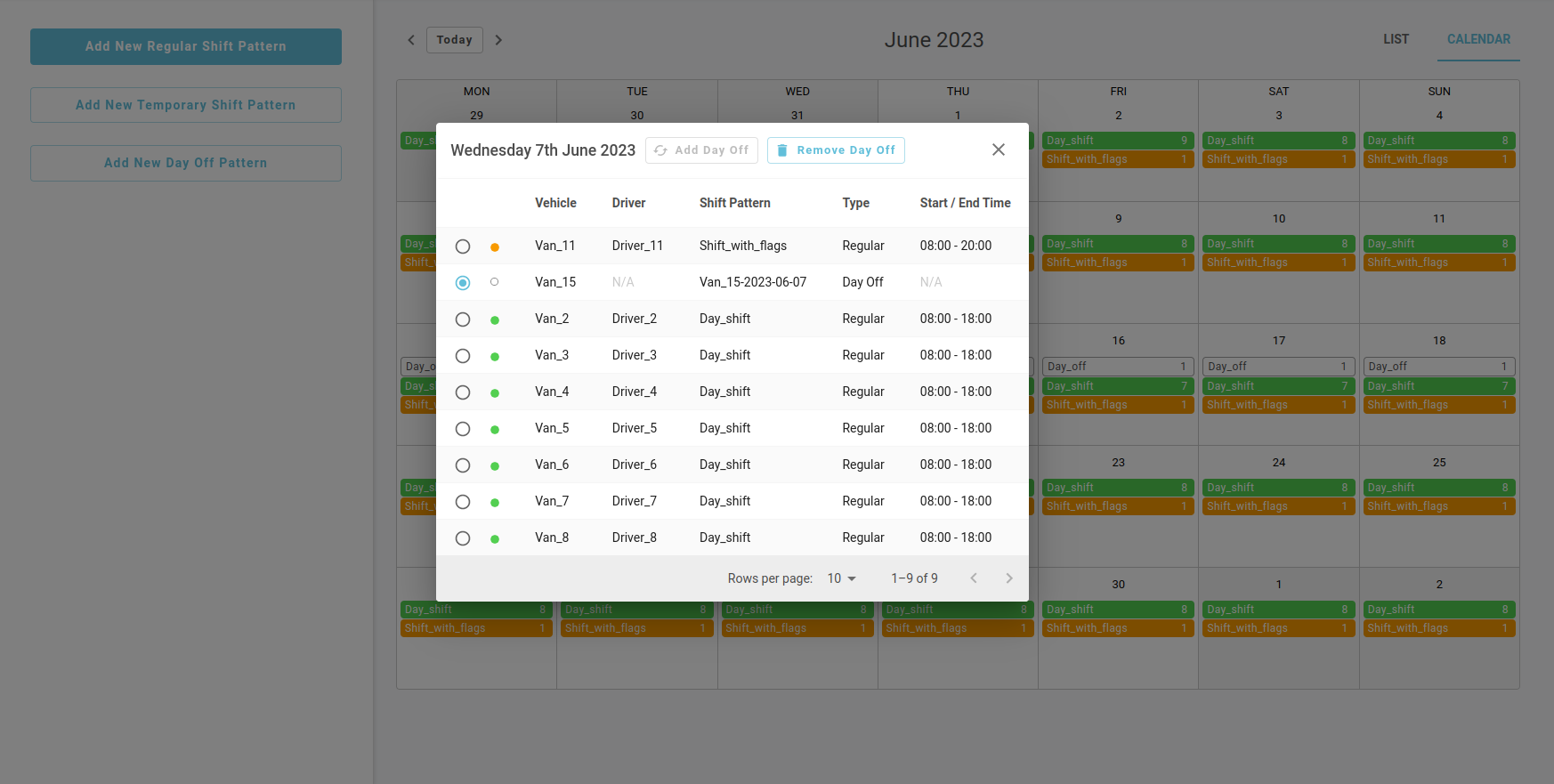Switch to the LIST tab
The height and width of the screenshot is (784, 1554).
(1396, 39)
